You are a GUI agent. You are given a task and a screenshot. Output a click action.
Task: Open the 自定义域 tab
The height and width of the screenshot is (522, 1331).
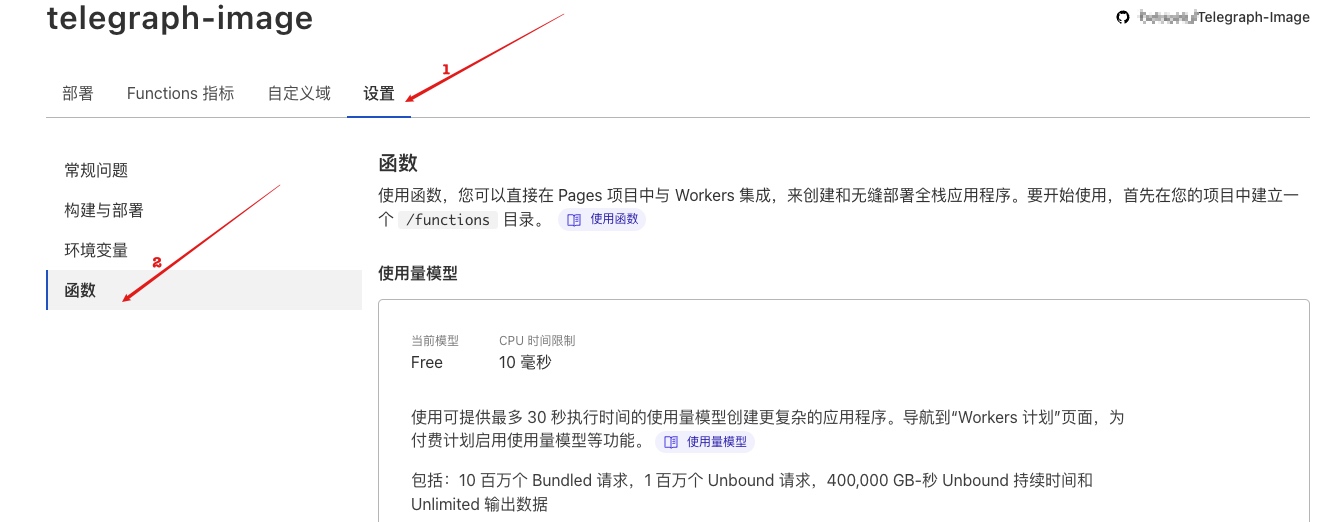pyautogui.click(x=299, y=94)
